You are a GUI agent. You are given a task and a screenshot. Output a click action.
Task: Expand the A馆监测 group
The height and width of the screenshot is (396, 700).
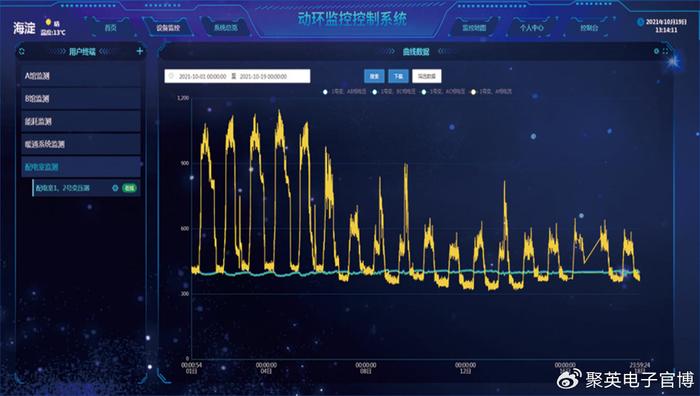click(x=81, y=76)
